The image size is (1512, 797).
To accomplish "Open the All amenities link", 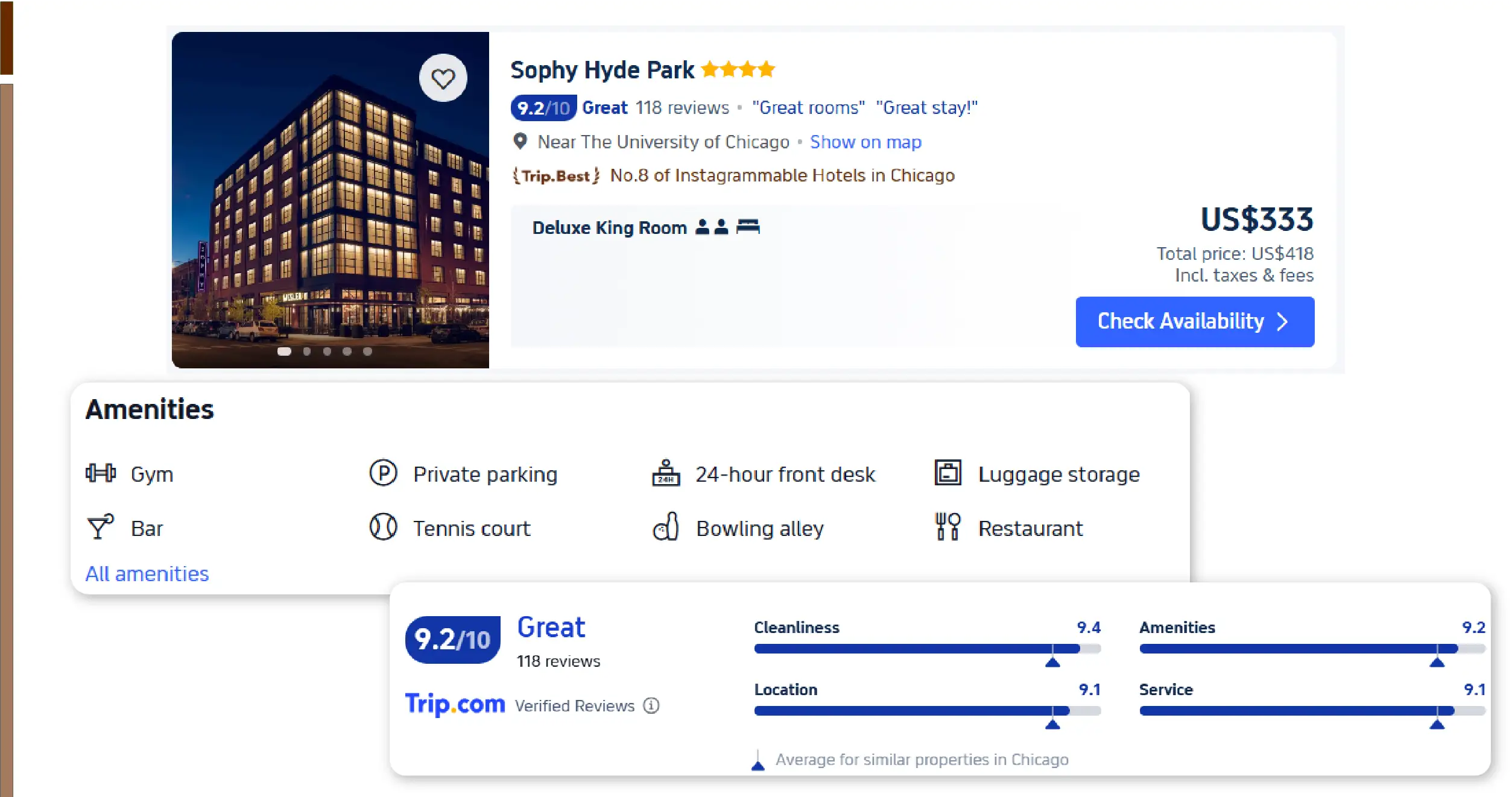I will [147, 574].
